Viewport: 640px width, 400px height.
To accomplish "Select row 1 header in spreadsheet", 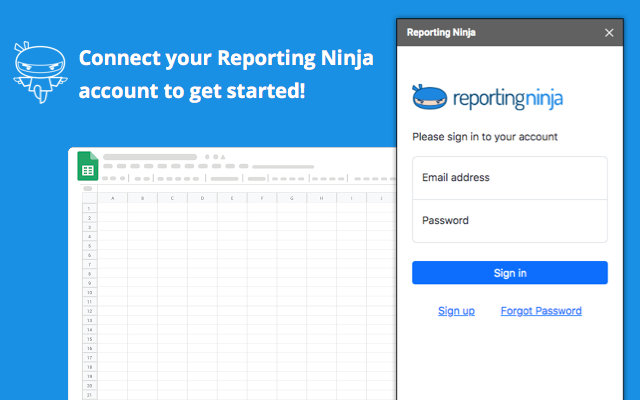I will (x=89, y=209).
